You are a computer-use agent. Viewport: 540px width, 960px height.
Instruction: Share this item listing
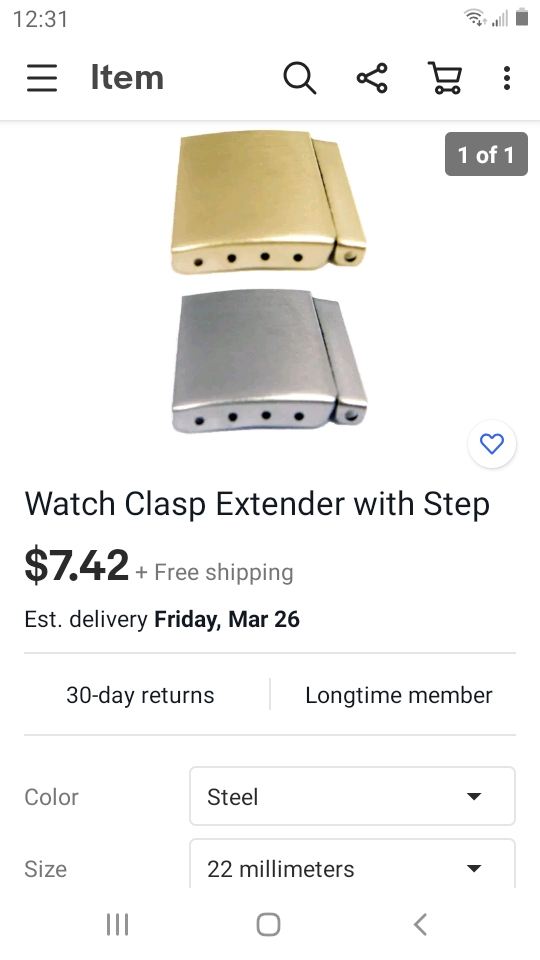[x=372, y=78]
